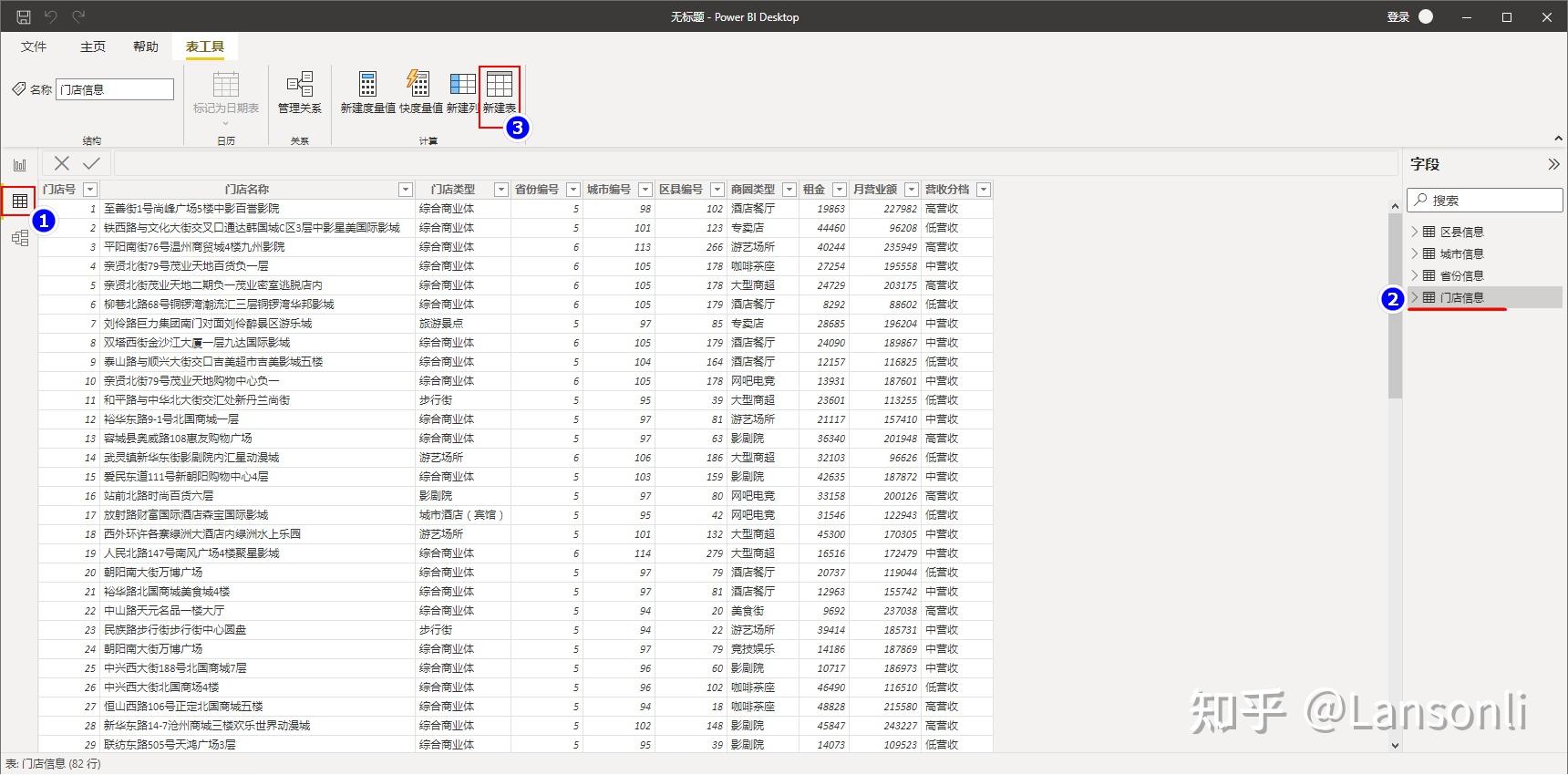Open the 城市编号 column filter dropdown
The width and height of the screenshot is (1568, 775).
[x=645, y=190]
